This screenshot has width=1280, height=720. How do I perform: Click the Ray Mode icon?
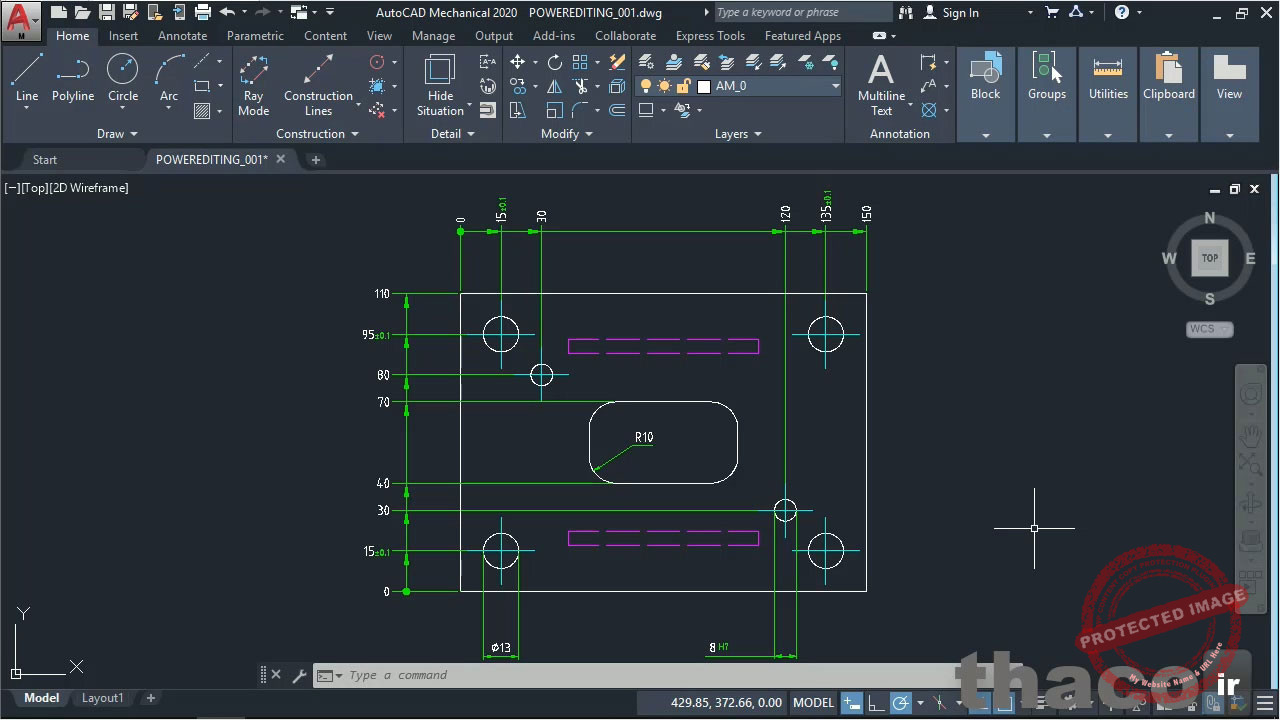point(254,85)
